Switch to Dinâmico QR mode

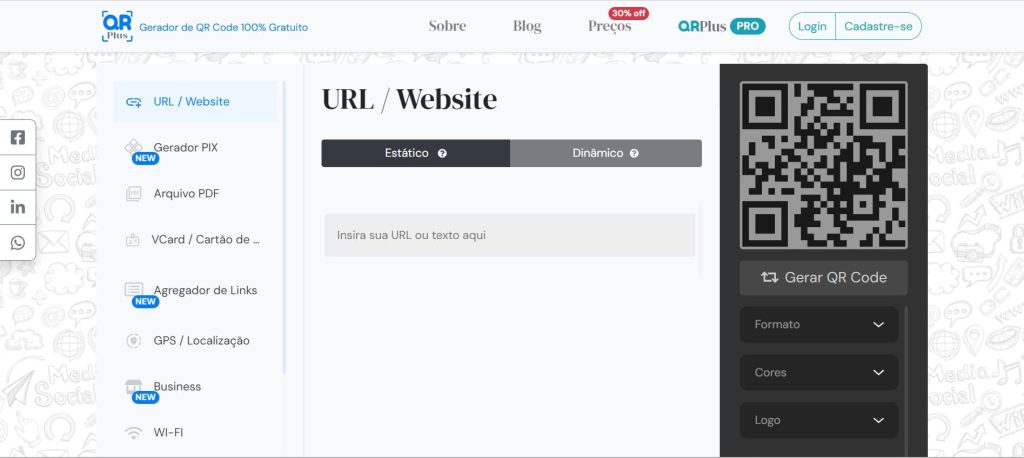tap(598, 153)
